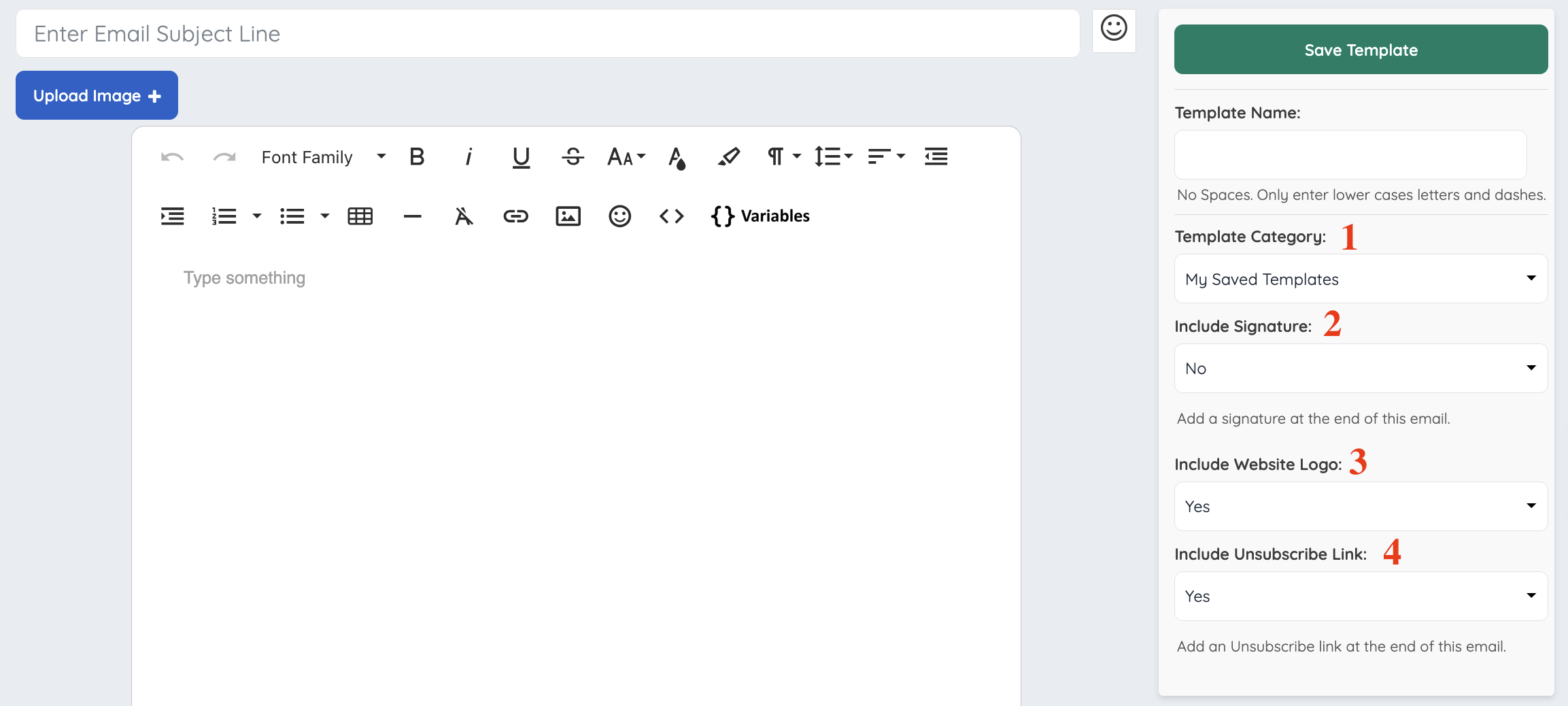Image resolution: width=1568 pixels, height=706 pixels.
Task: Click into the Template Name field
Action: 1350,155
